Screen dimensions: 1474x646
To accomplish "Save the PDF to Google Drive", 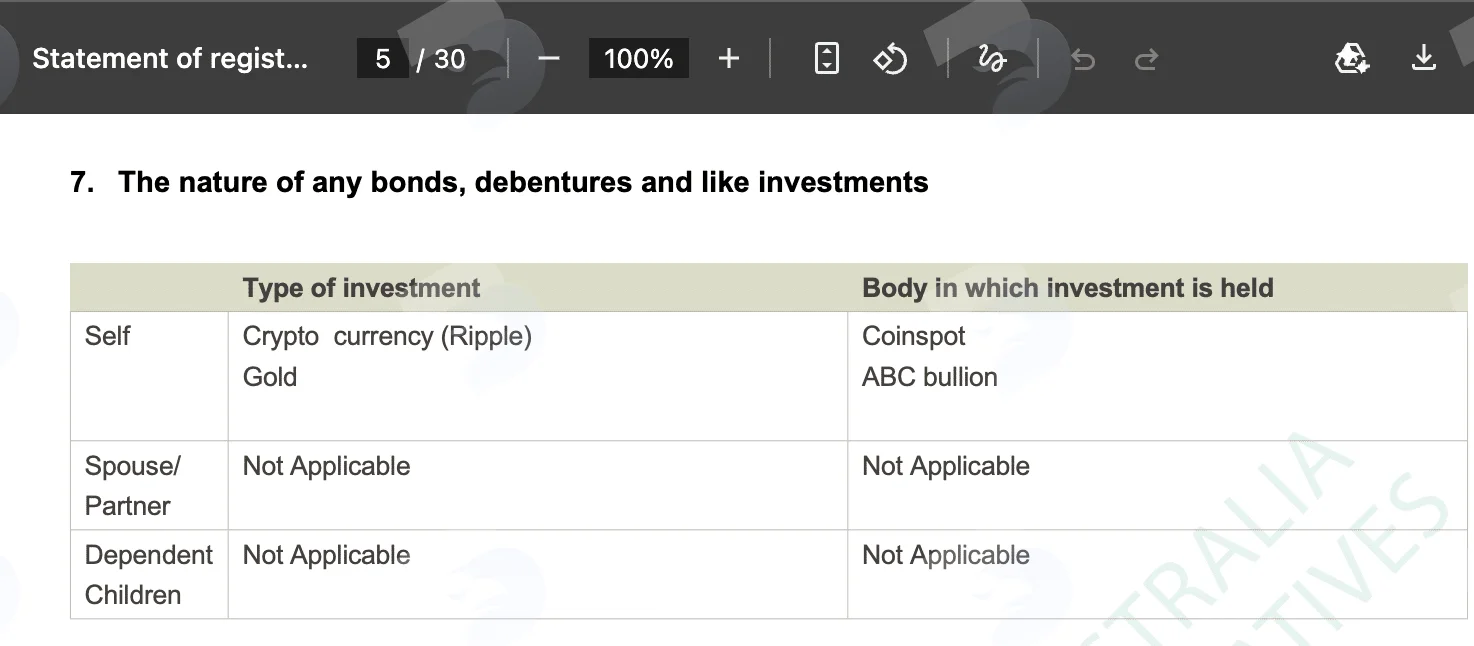I will click(1352, 59).
